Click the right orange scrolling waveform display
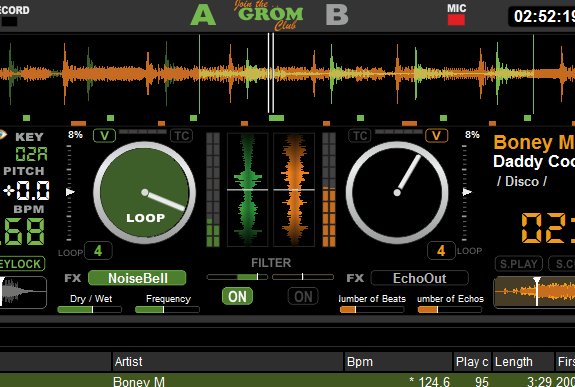The width and height of the screenshot is (575, 387). tap(294, 190)
